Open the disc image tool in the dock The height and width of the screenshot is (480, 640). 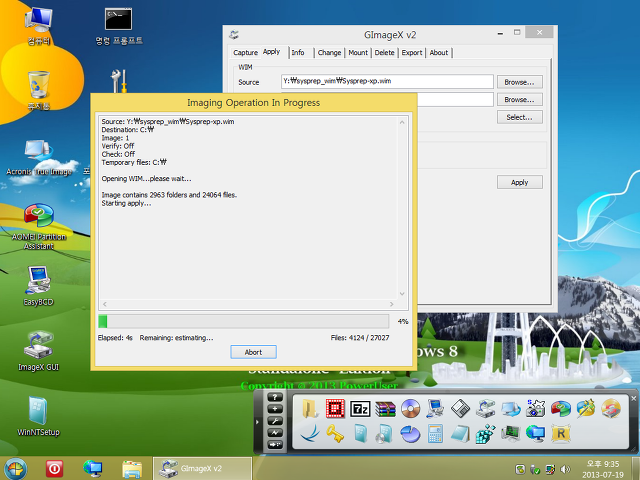click(410, 409)
